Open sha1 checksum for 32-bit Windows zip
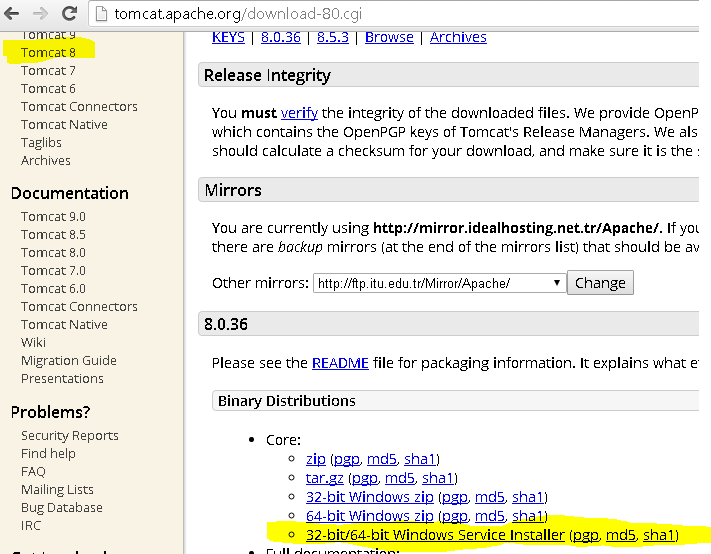The image size is (711, 554). click(528, 497)
